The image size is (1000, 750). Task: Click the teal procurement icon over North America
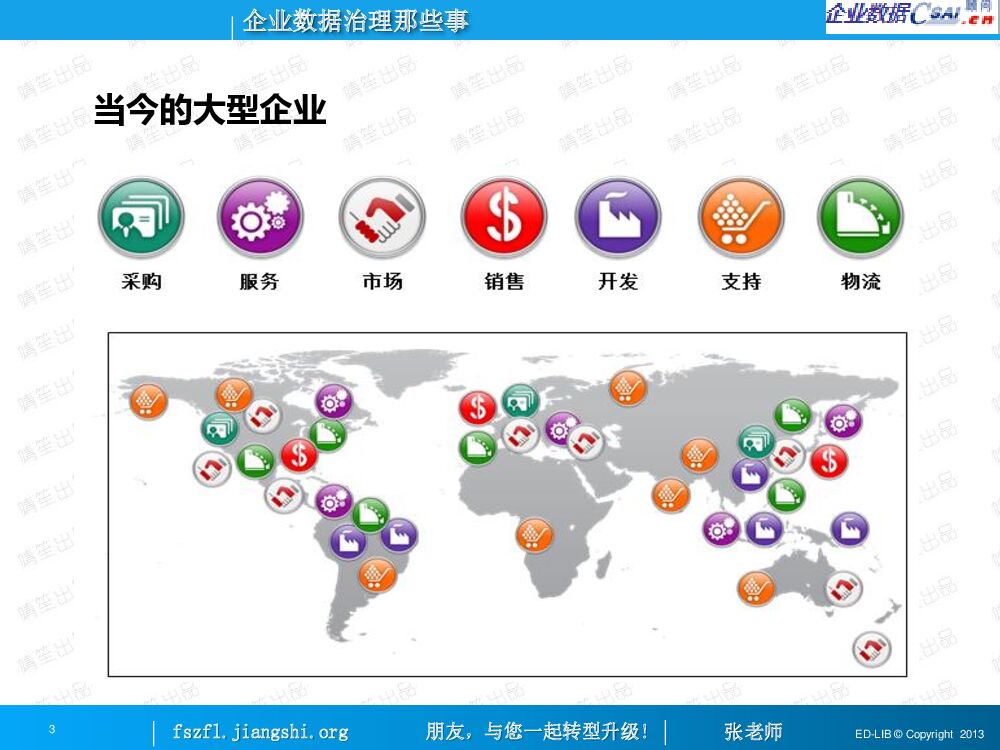pos(219,429)
